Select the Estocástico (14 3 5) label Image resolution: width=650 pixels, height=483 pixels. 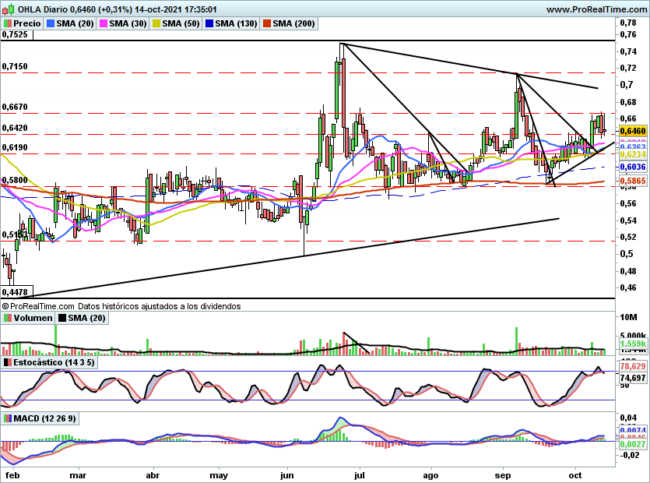[54, 362]
